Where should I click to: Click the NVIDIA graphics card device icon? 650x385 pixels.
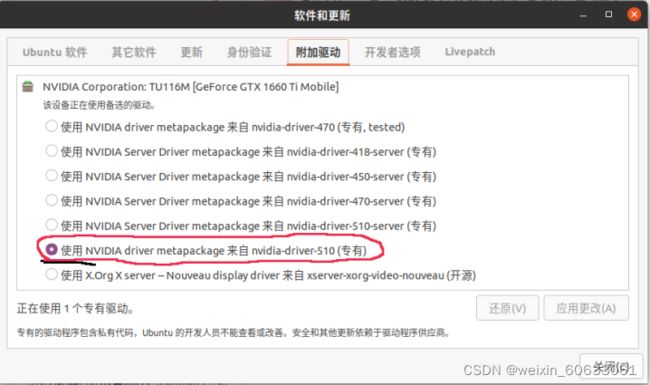28,87
